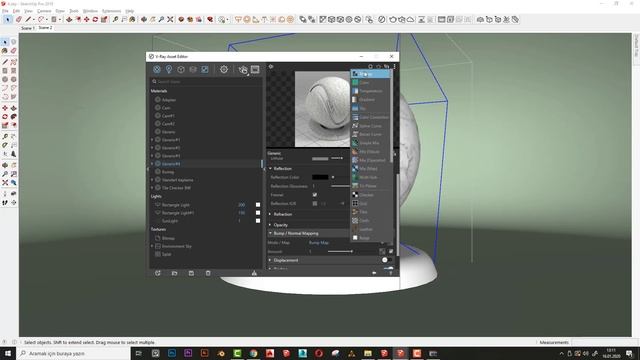This screenshot has height=360, width=640.
Task: Switch to the Scene 1 tab
Action: 27,28
